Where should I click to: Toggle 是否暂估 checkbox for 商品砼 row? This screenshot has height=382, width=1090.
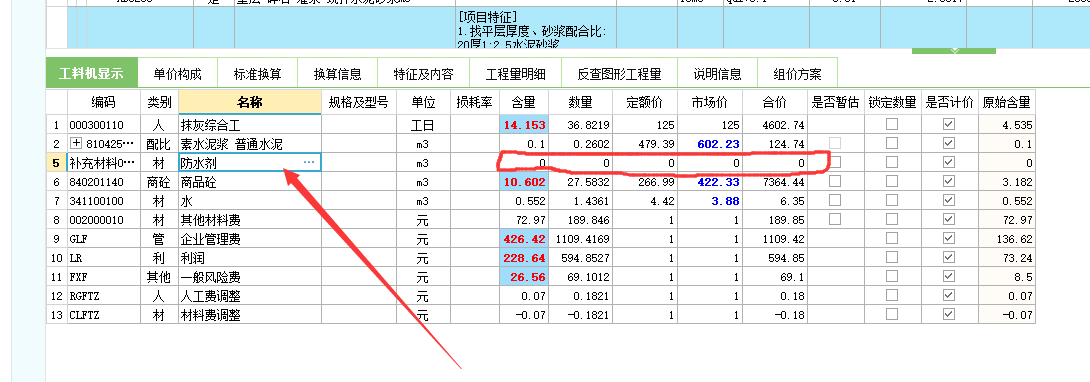point(835,181)
